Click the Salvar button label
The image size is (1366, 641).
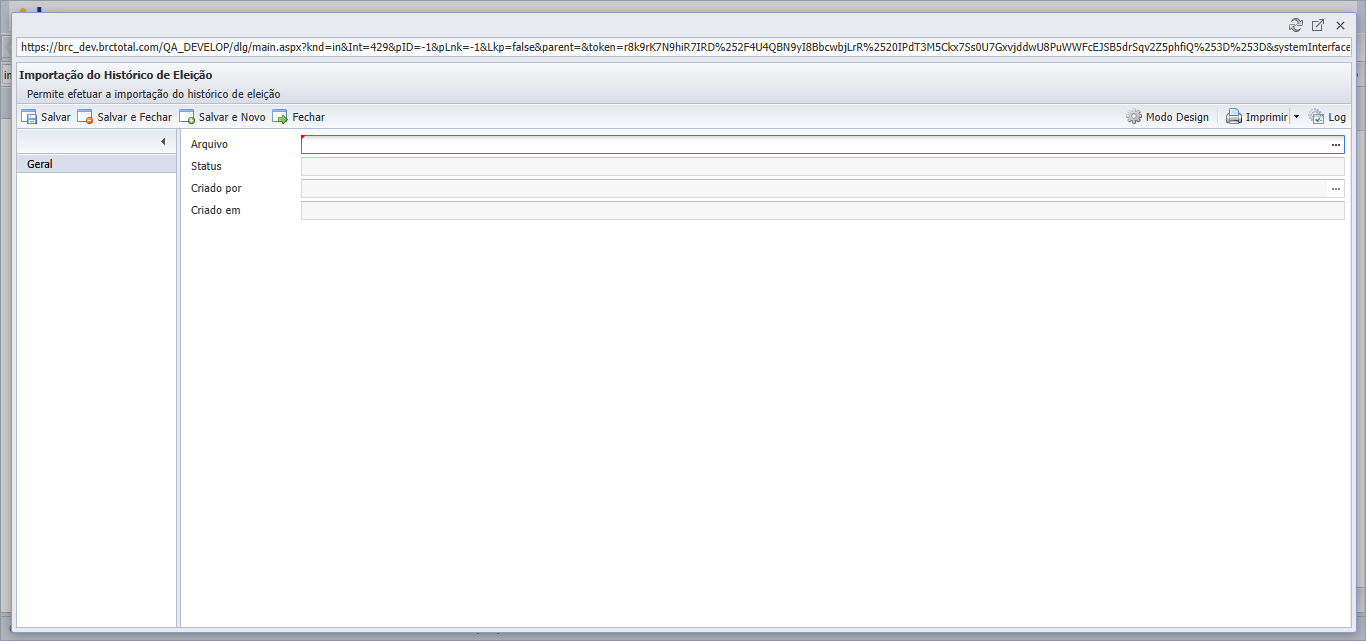point(56,117)
